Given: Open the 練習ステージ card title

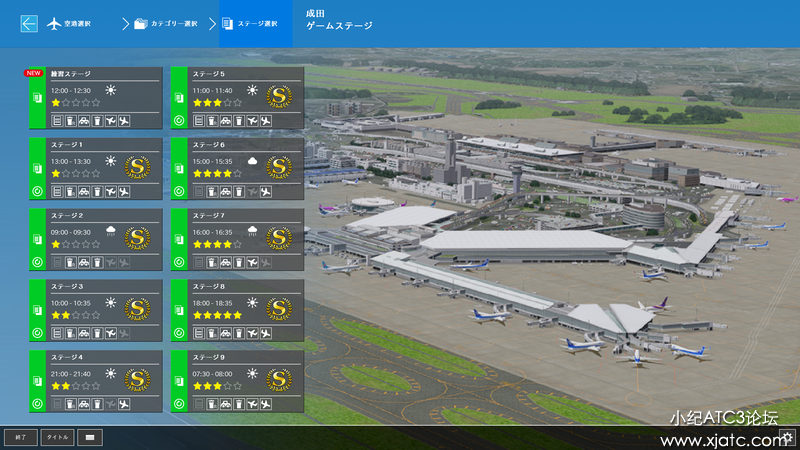Looking at the screenshot, I should (71, 73).
